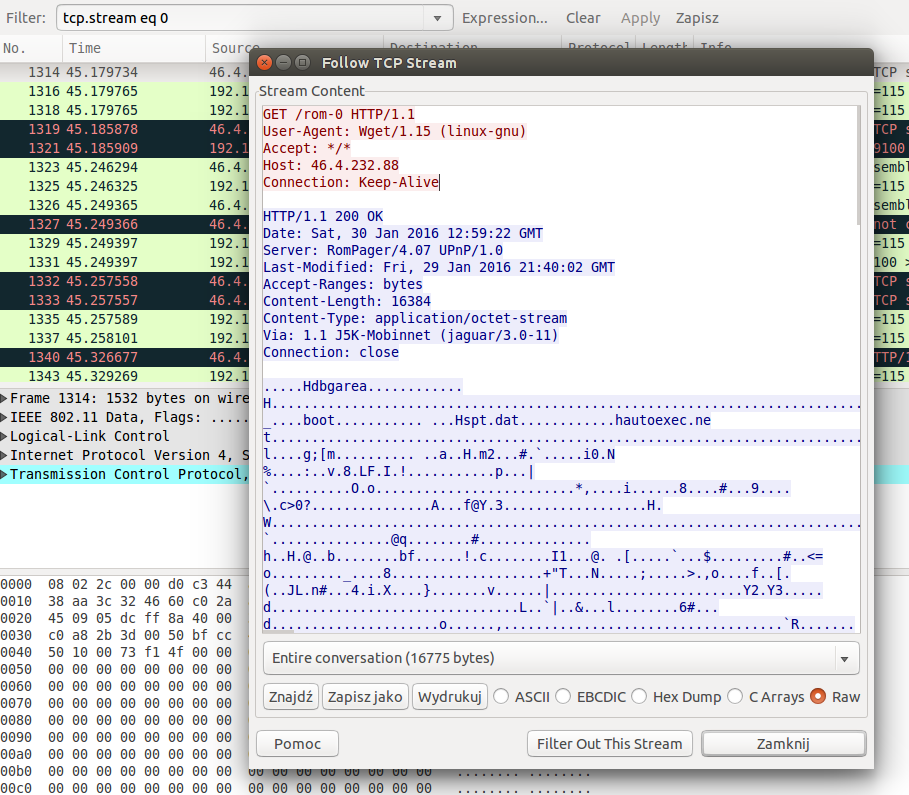Select the Raw radio button

pyautogui.click(x=818, y=696)
